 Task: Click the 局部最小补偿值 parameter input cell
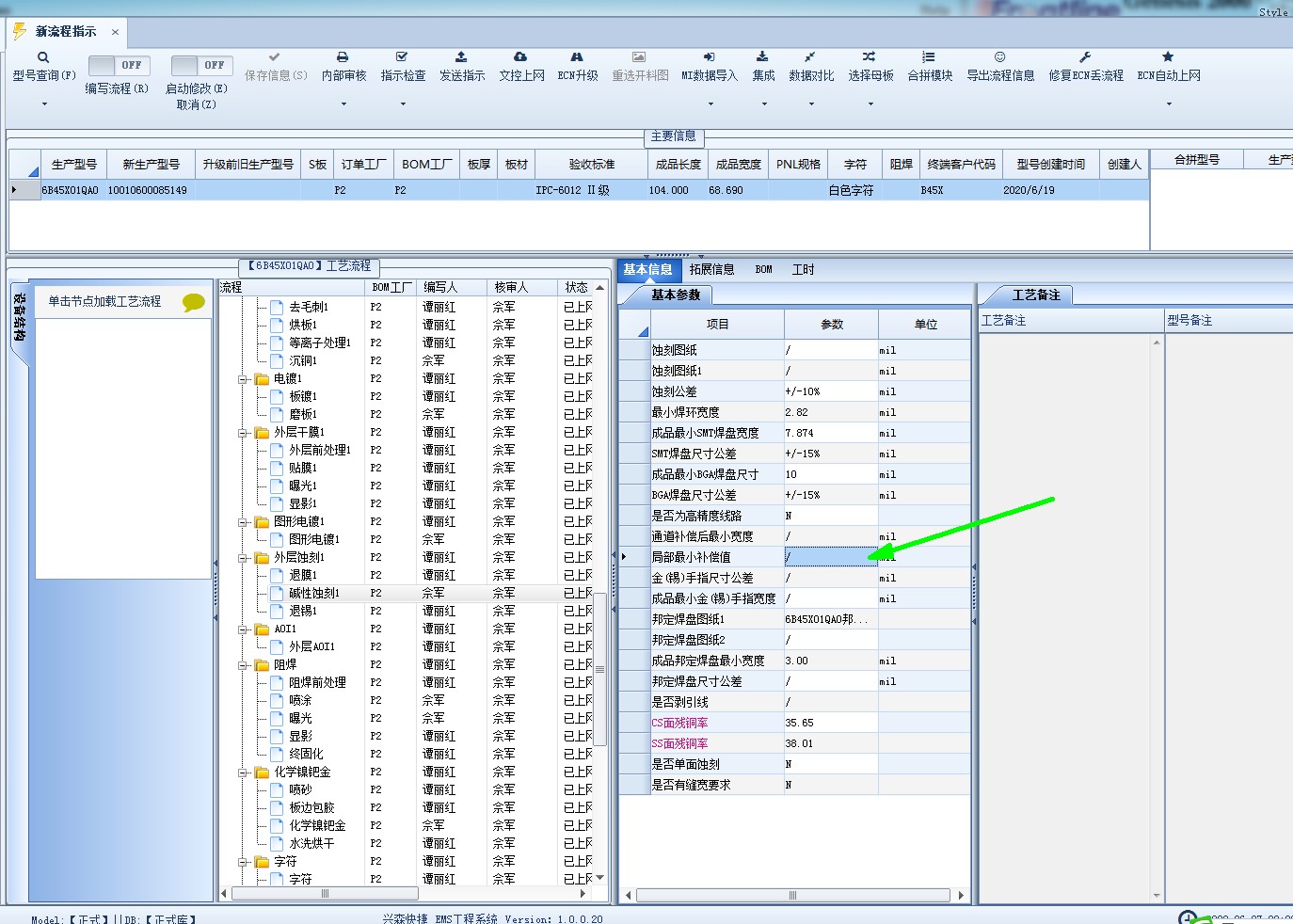pos(831,557)
